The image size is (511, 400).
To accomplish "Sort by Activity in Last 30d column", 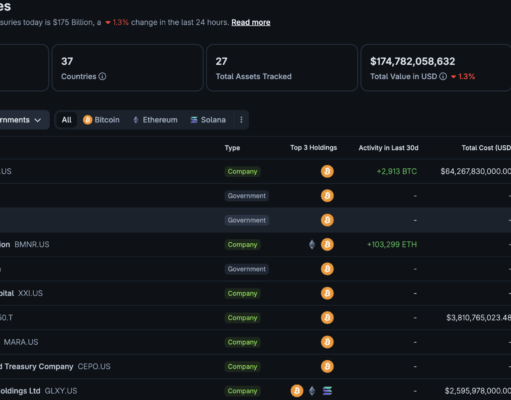I will click(388, 148).
